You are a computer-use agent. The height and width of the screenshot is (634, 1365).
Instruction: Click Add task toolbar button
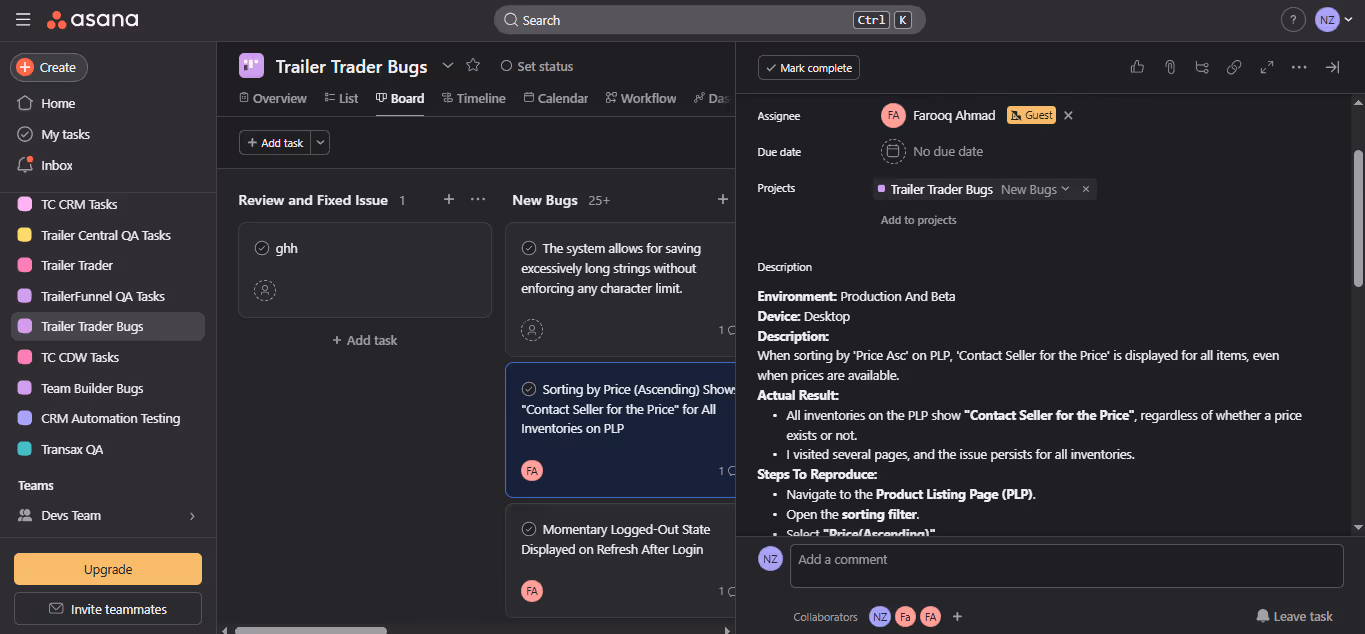(x=275, y=143)
